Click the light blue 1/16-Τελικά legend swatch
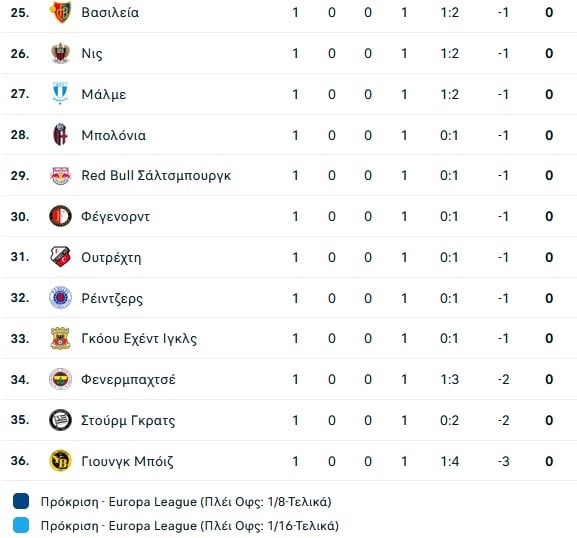 pyautogui.click(x=21, y=525)
